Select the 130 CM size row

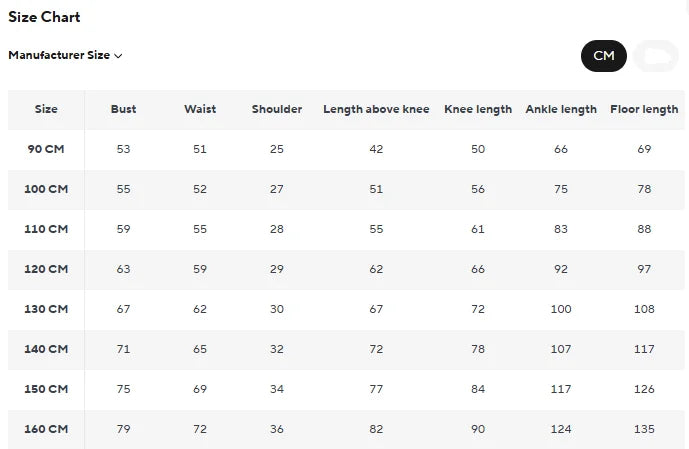pos(346,309)
